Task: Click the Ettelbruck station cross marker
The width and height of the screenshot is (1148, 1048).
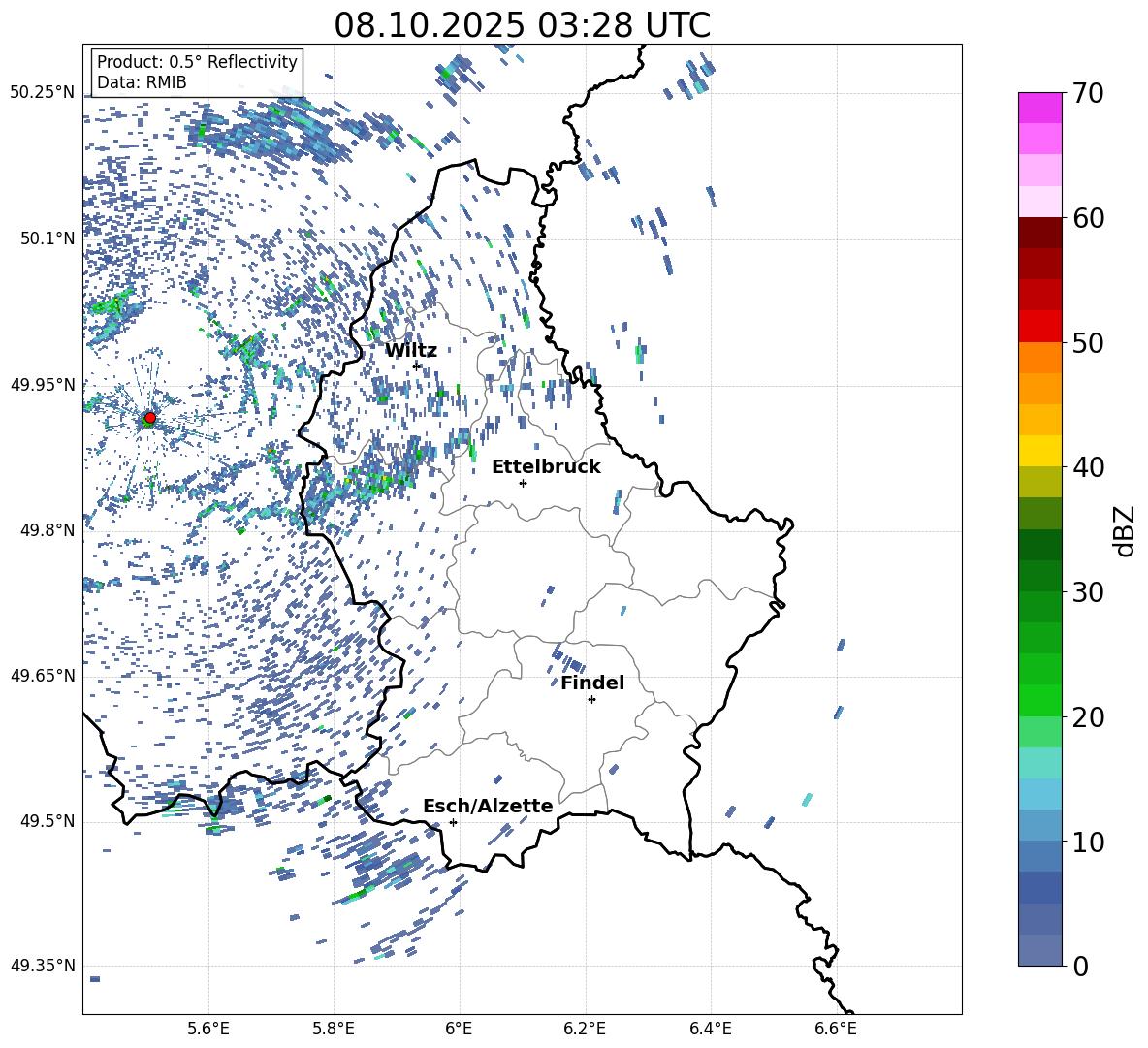Action: pos(523,483)
